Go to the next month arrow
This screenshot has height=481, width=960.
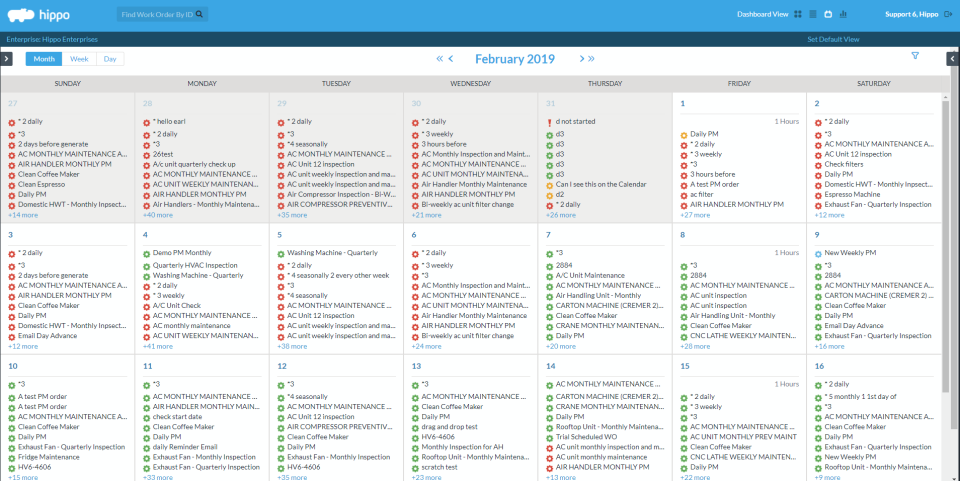[582, 59]
